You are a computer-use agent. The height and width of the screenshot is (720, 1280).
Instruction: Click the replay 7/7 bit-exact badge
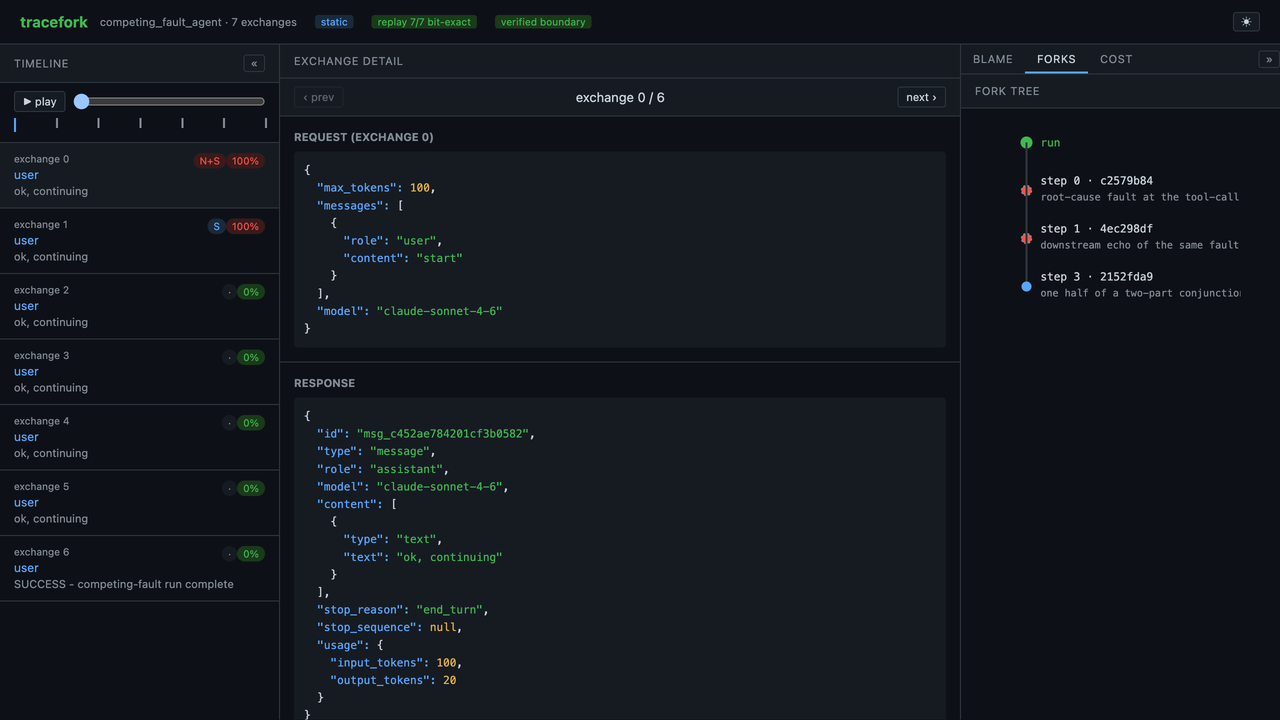[x=424, y=22]
